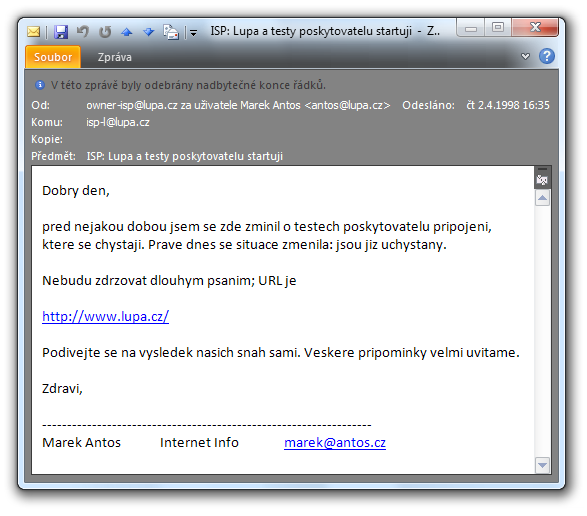Viewport: 587px width, 516px height.
Task: Click the Redo arrow icon
Action: coord(105,32)
